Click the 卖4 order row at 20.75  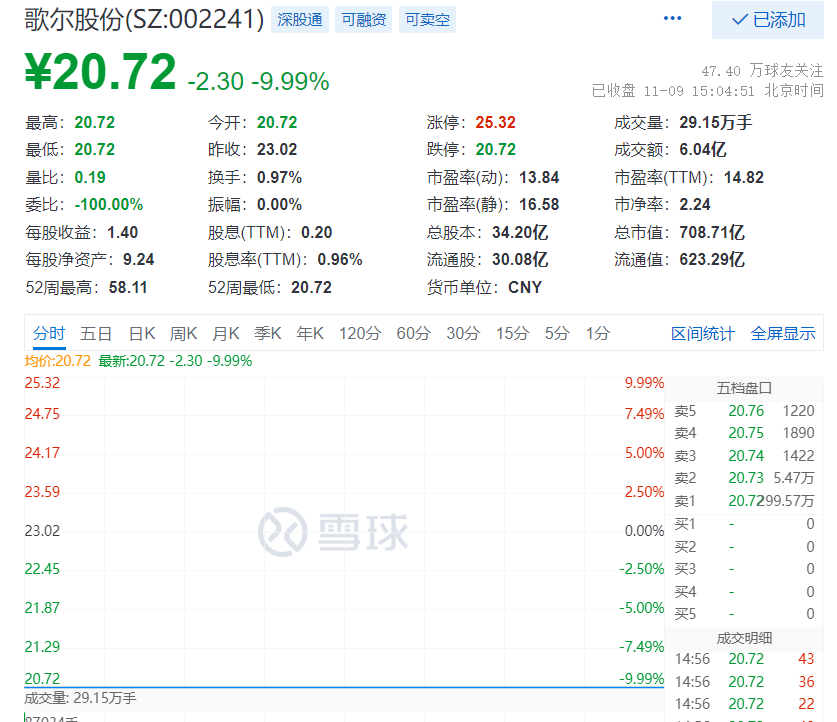pos(744,433)
